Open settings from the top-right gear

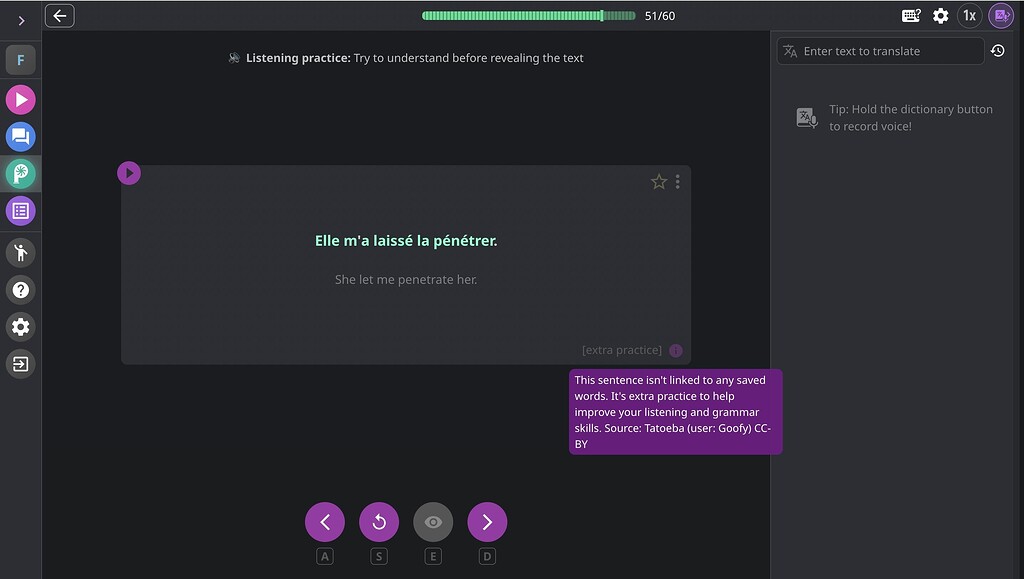point(940,16)
